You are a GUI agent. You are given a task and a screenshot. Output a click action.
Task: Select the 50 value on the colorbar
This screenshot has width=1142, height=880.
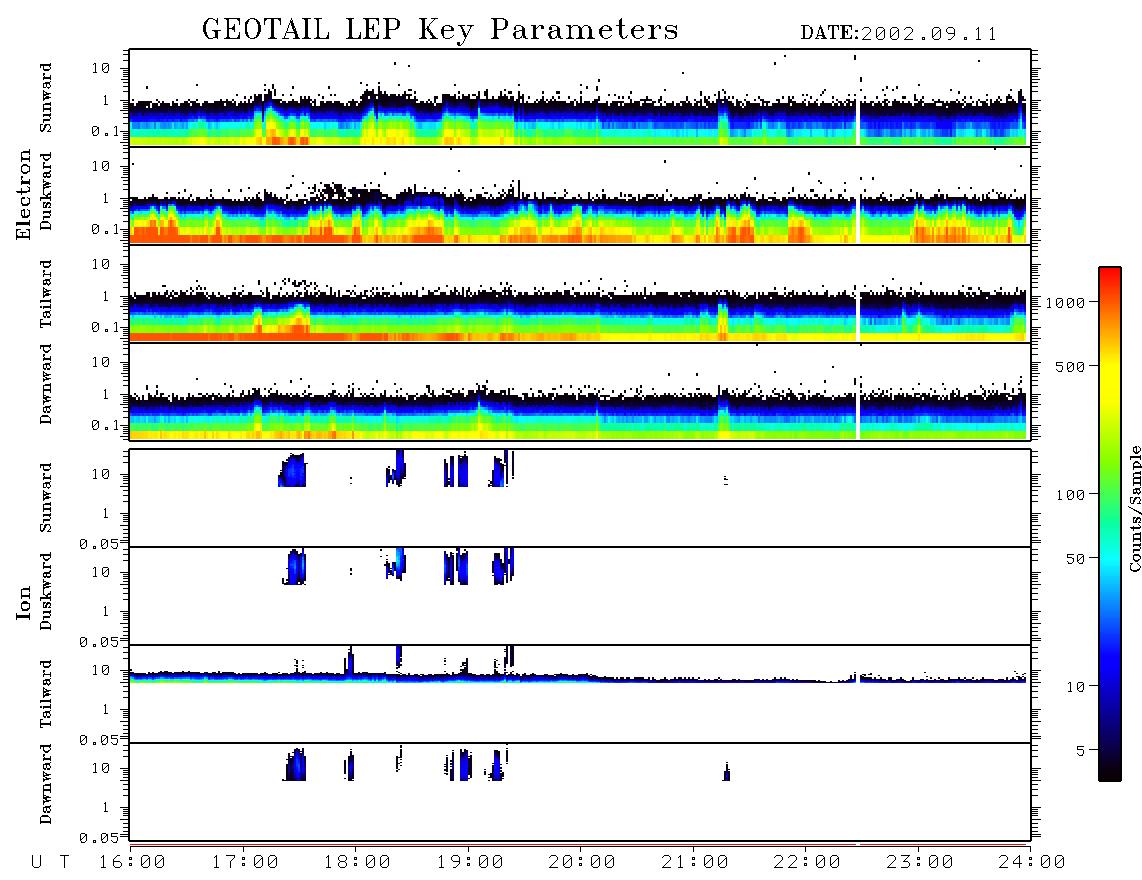point(1075,559)
